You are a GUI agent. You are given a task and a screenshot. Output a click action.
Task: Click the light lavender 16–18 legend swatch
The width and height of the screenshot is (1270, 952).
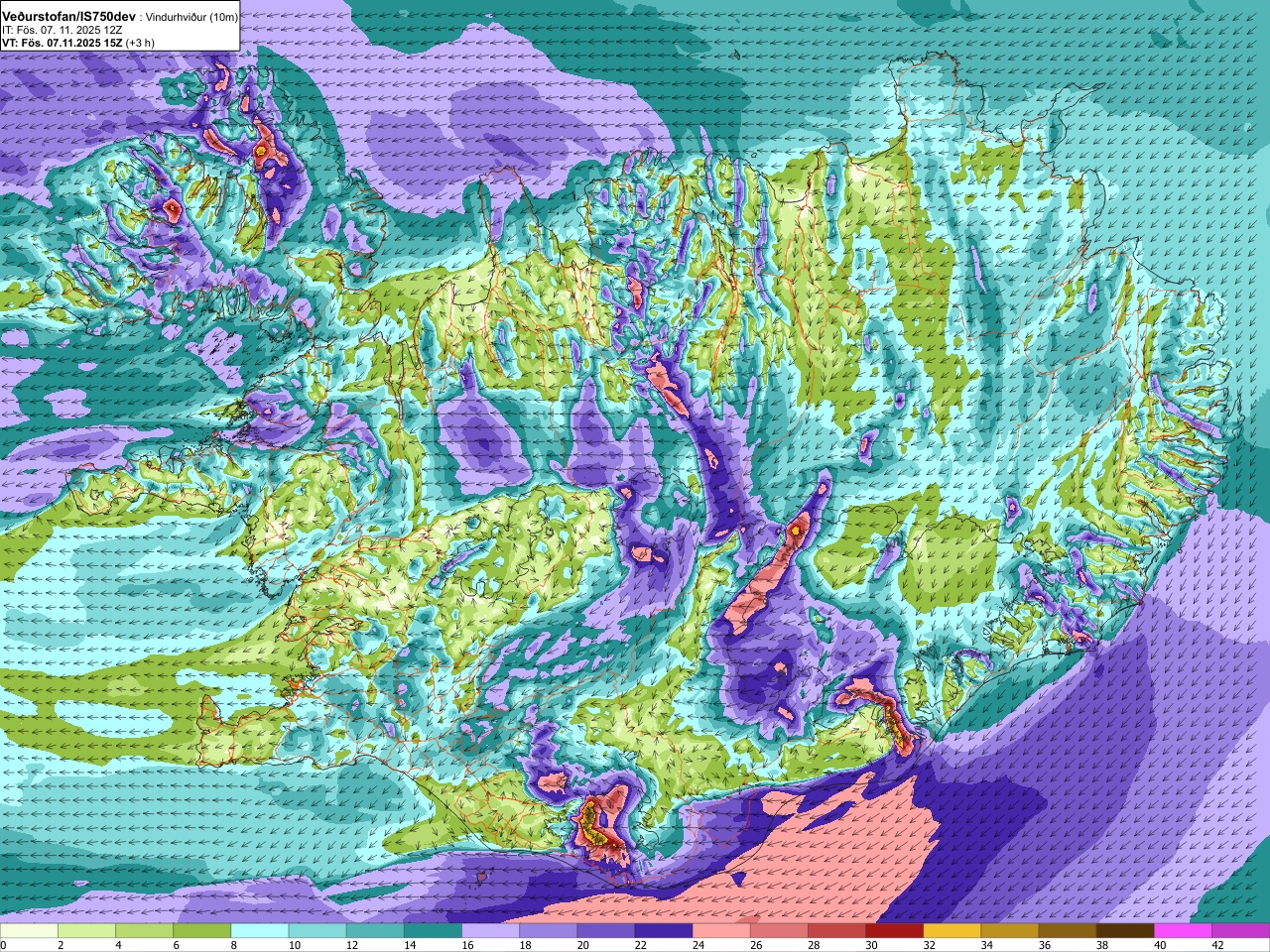coord(491,931)
